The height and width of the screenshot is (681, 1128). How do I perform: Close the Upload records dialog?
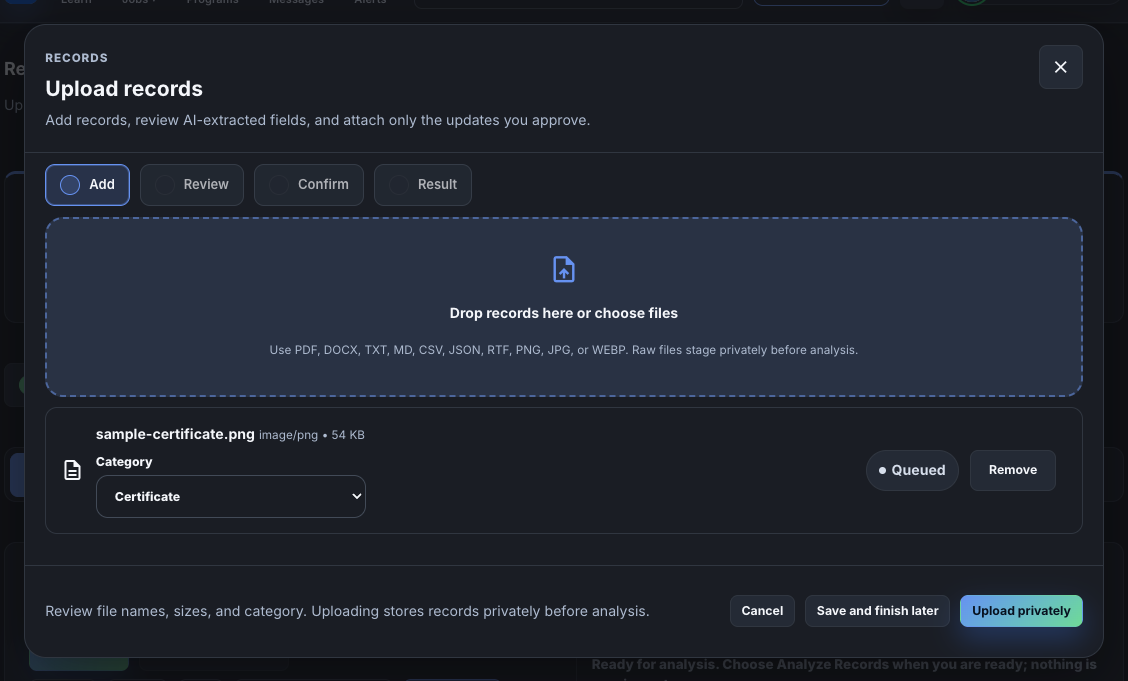(x=1060, y=67)
